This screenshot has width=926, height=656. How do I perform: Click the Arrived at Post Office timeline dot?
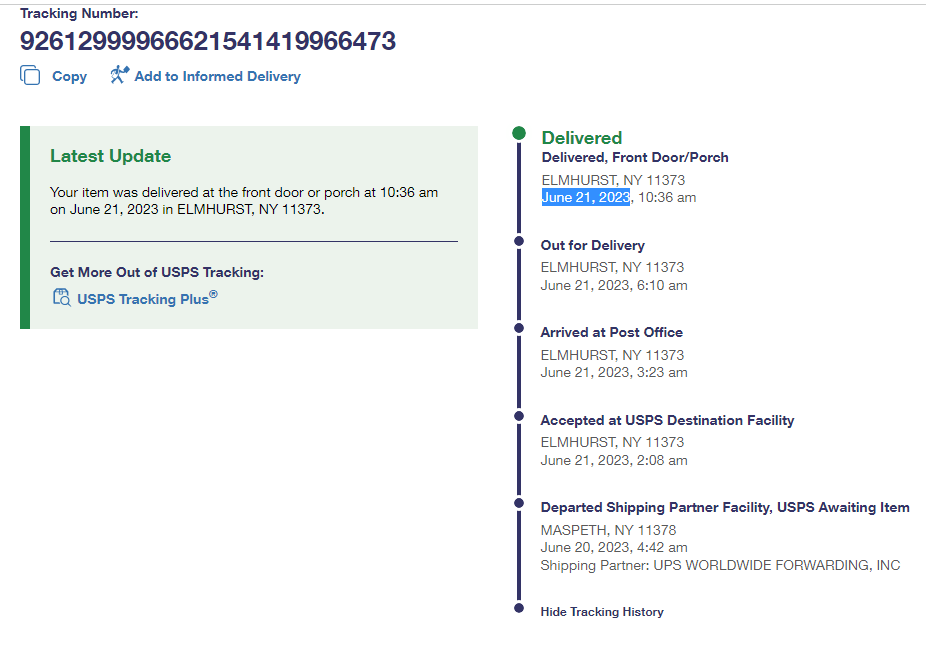518,327
